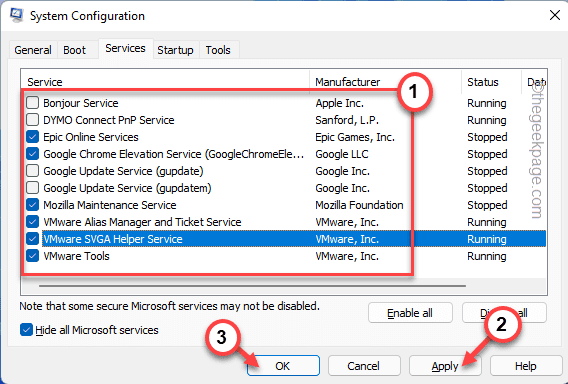Select Google Update Service (gupdatem) name
Image resolution: width=568 pixels, height=384 pixels.
point(127,188)
